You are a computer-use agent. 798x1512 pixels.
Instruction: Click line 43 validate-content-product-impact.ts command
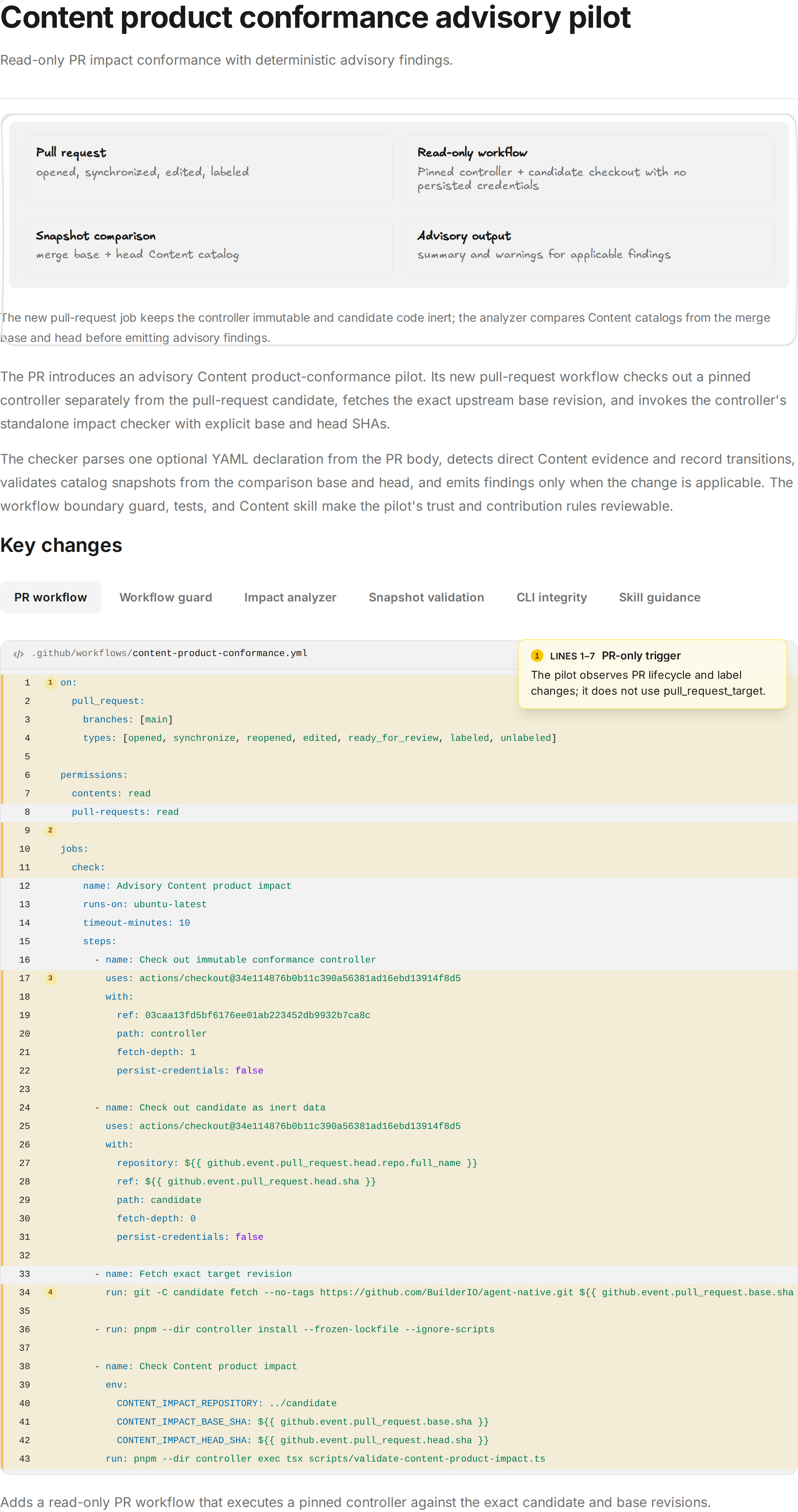click(325, 1459)
